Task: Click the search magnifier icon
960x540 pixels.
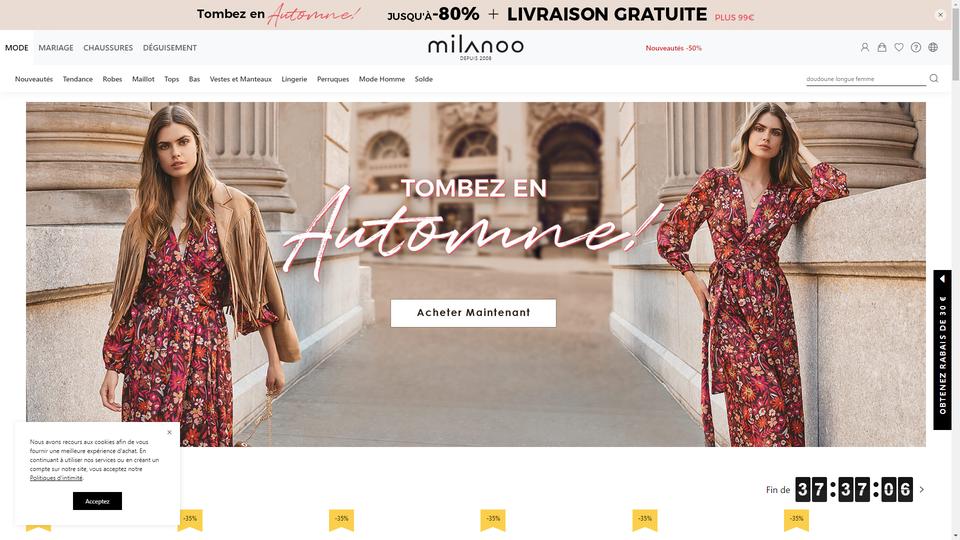Action: point(934,78)
